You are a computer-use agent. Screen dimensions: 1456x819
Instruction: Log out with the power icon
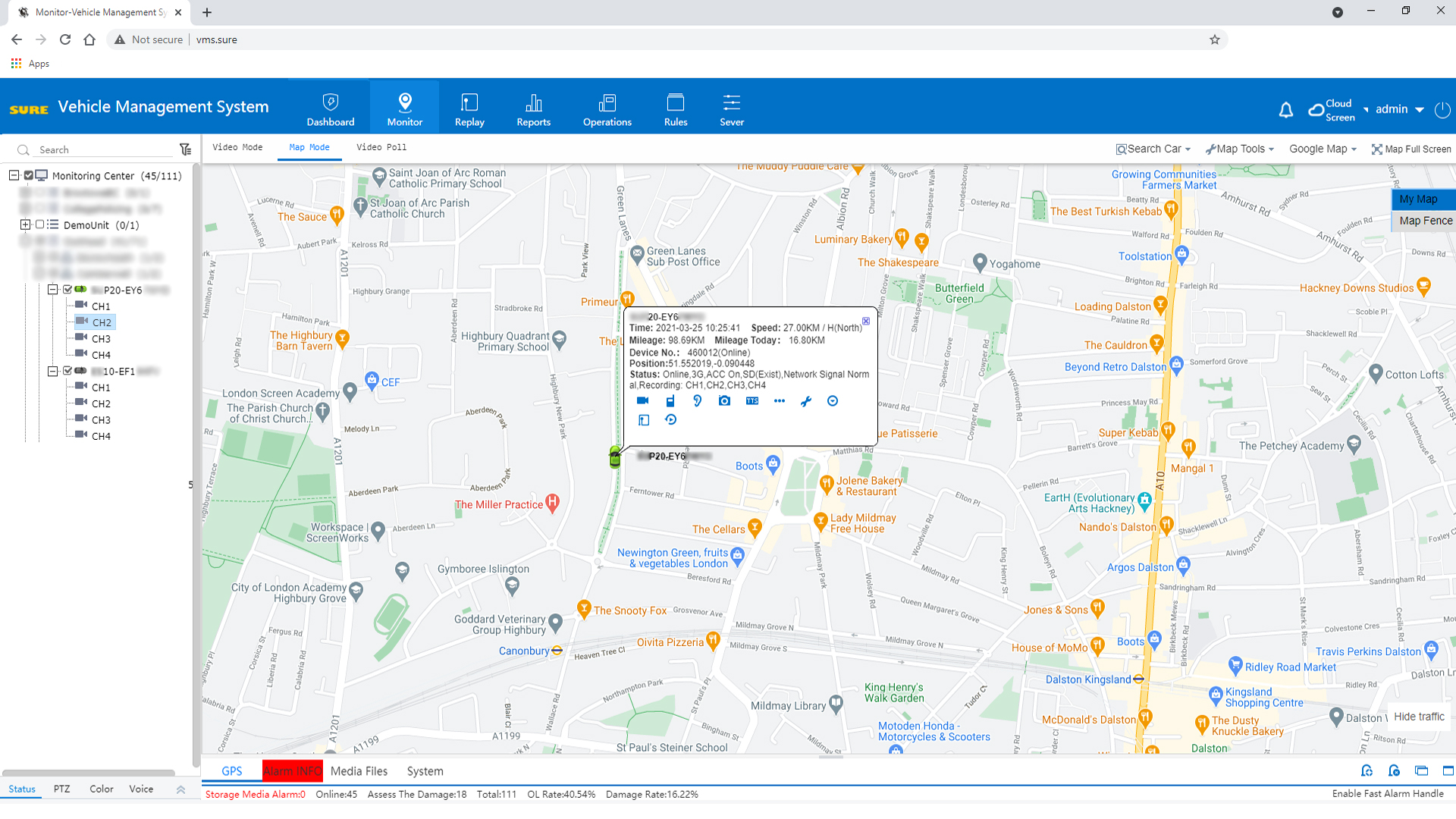[1442, 110]
